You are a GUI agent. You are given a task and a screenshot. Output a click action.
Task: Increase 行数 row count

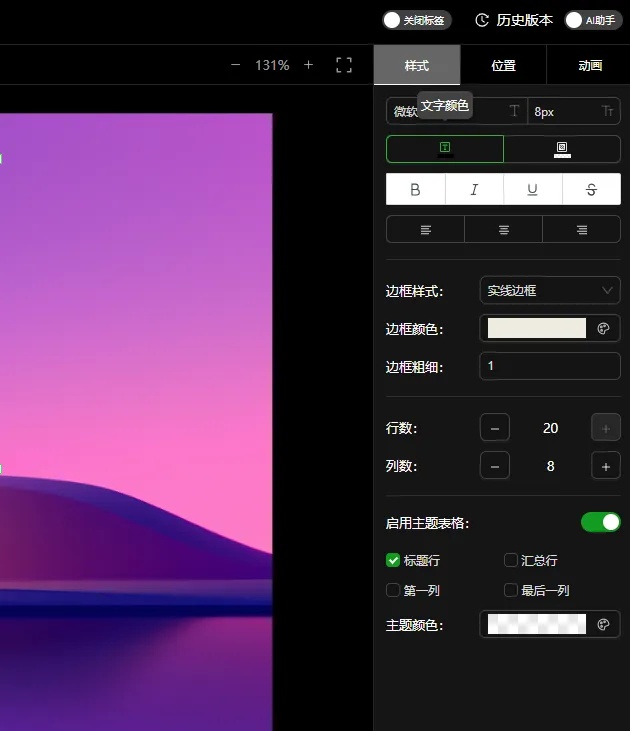(606, 428)
